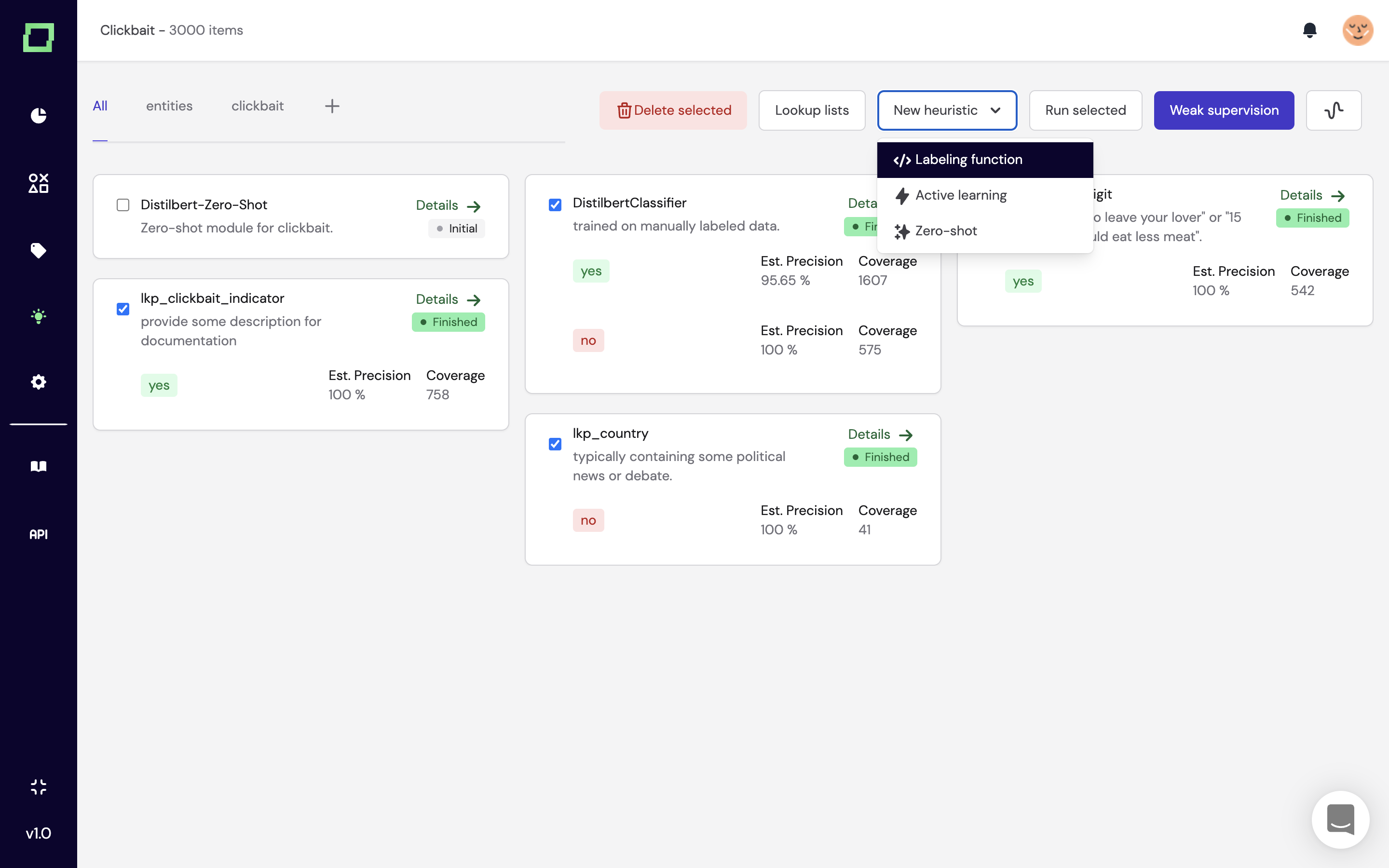Open Details link for lkp_country
This screenshot has width=1389, height=868.
click(880, 434)
